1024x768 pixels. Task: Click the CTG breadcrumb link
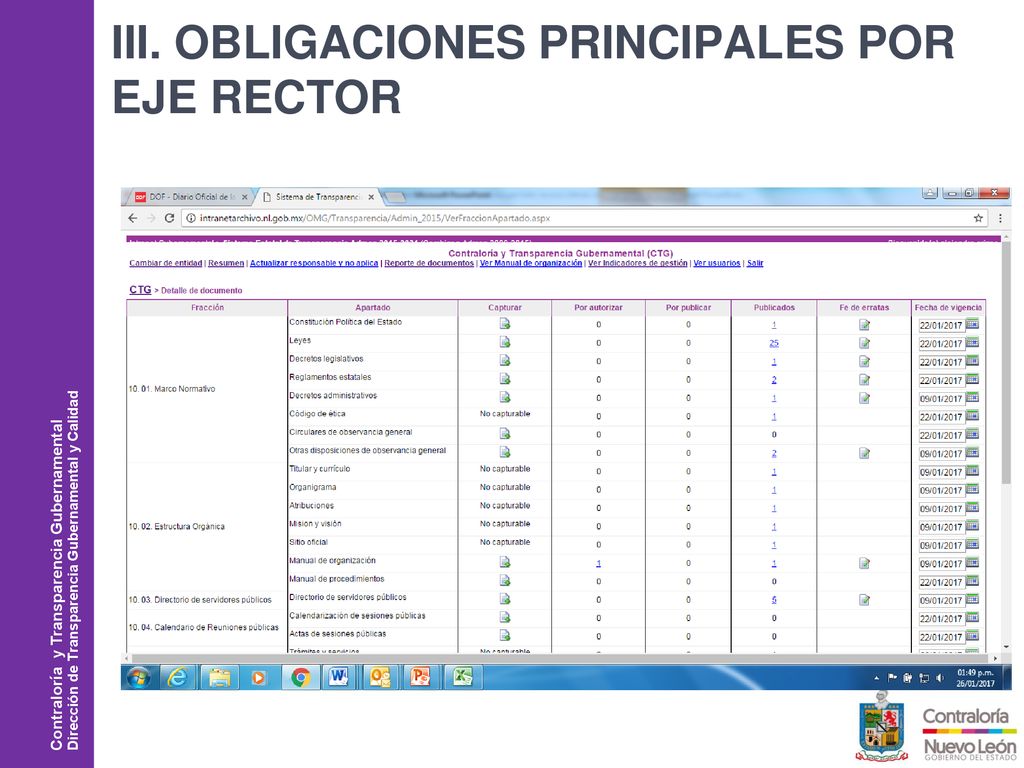pos(140,289)
